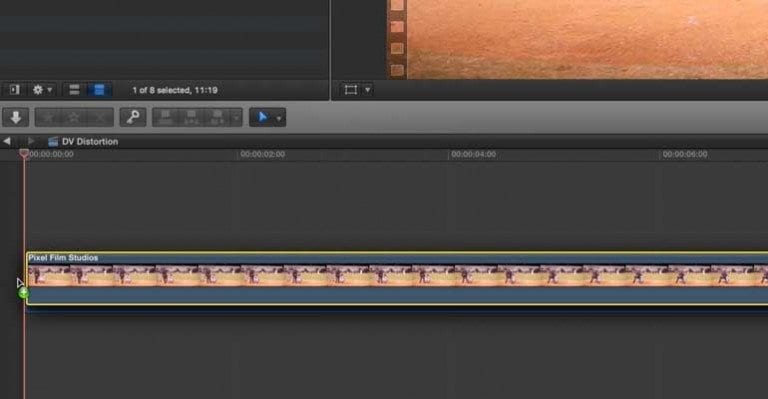Viewport: 768px width, 399px height.
Task: Click the Connect clip to storyline icon
Action: (166, 117)
